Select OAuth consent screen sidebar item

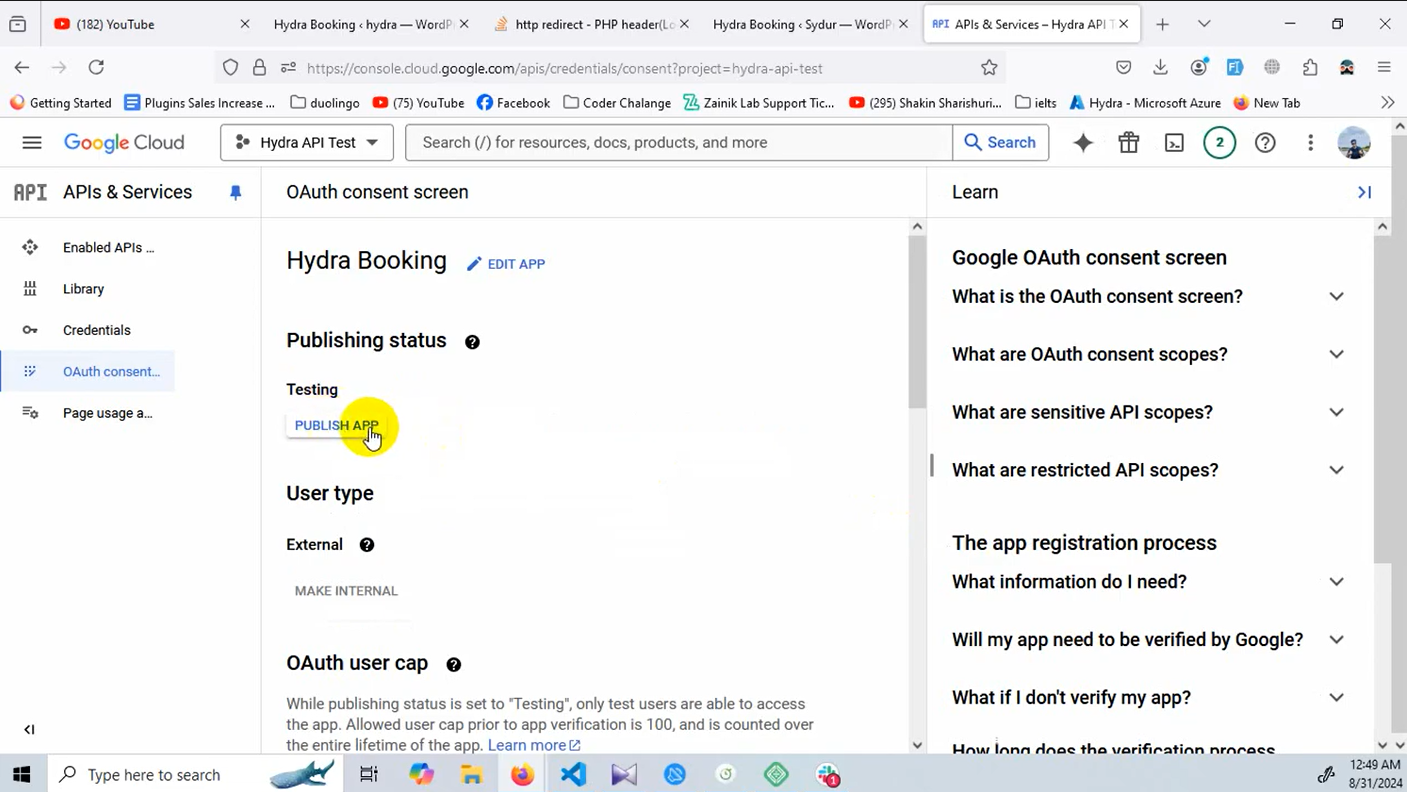[x=88, y=371]
